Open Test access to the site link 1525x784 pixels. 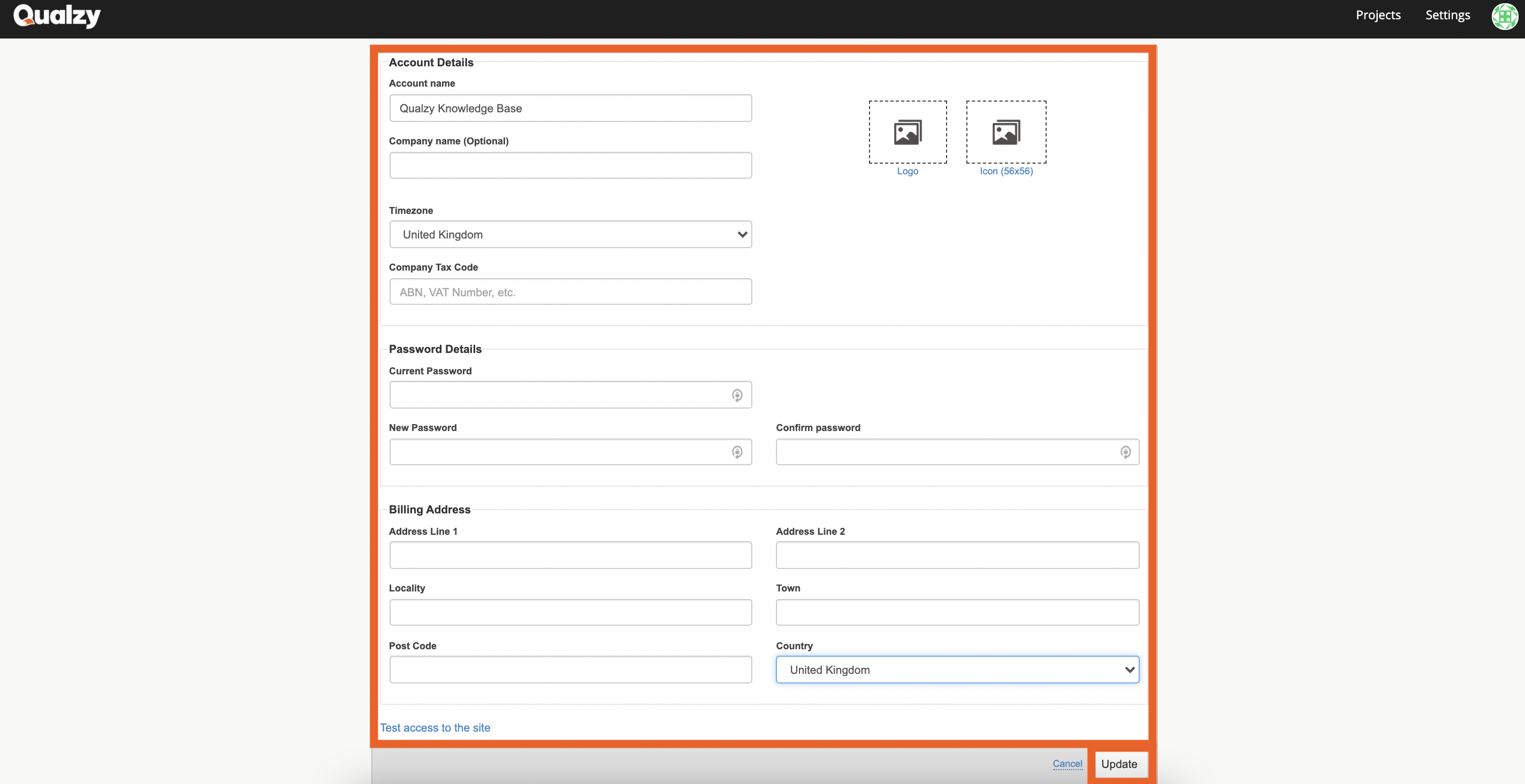point(434,727)
